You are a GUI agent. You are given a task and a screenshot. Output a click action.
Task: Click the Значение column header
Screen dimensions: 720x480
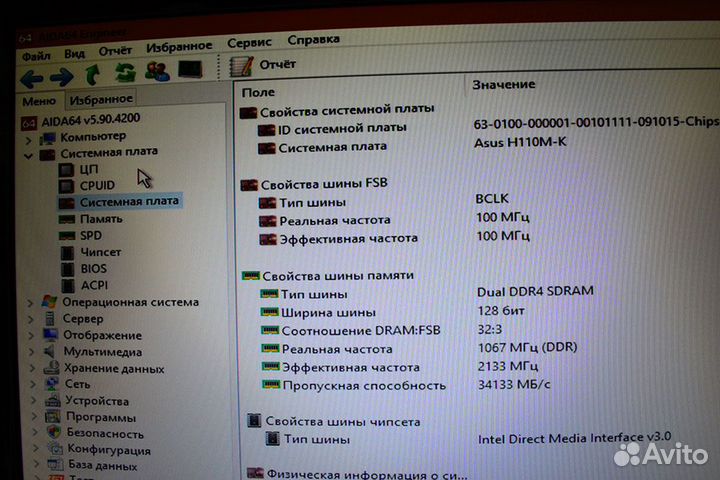pyautogui.click(x=504, y=85)
